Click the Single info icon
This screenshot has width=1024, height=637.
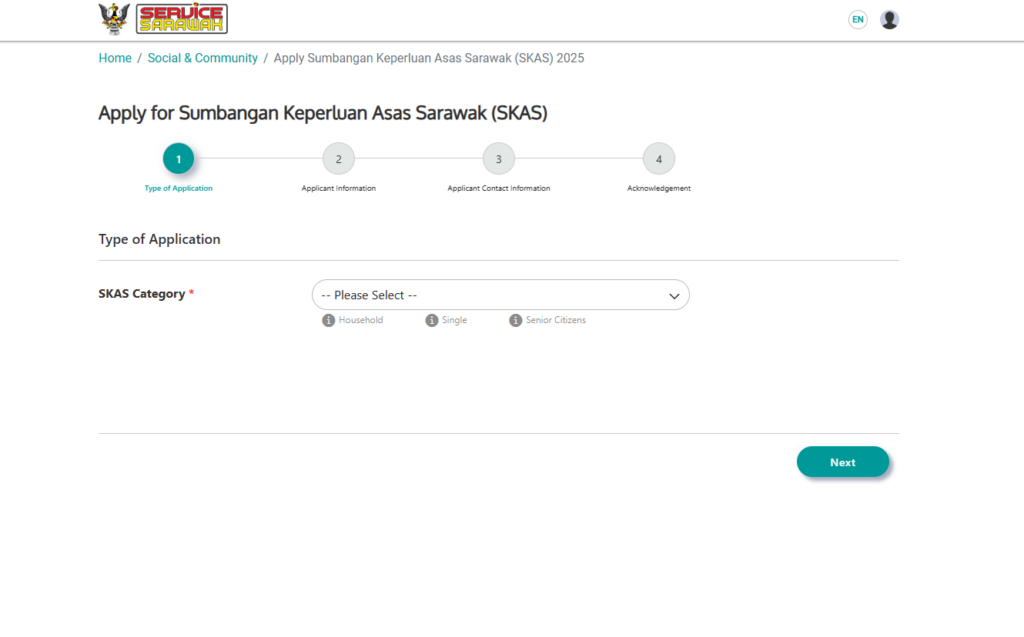(x=432, y=320)
